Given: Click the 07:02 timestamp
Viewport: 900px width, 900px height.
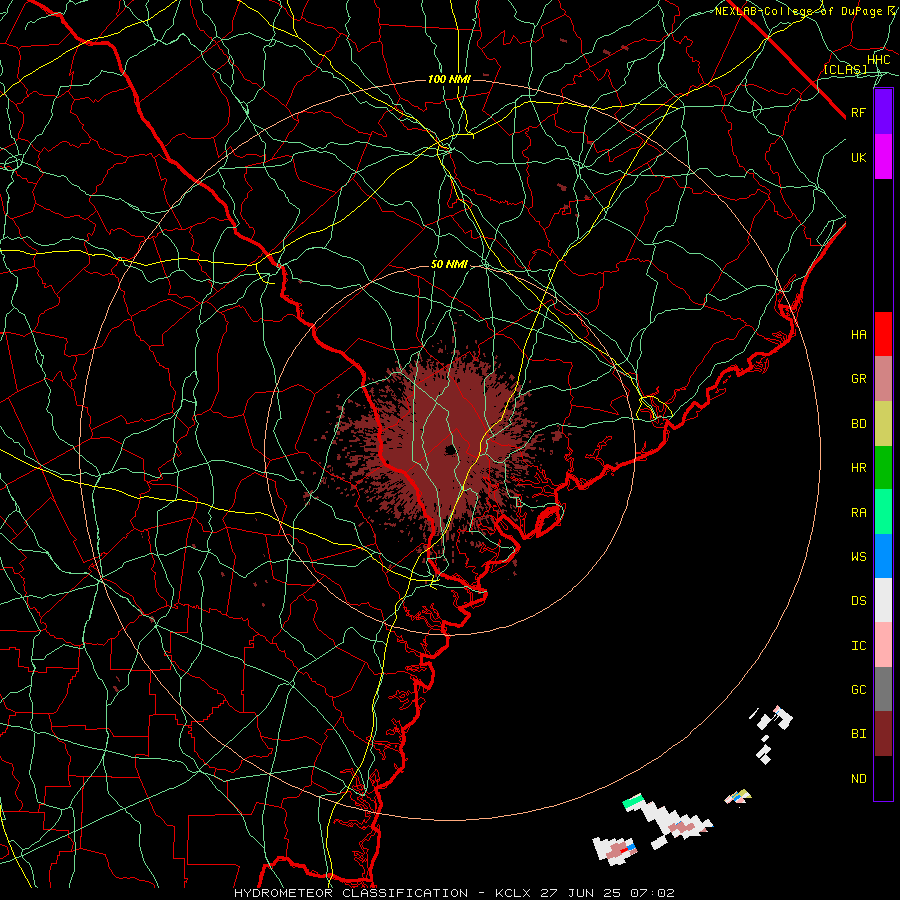Looking at the screenshot, I should [x=651, y=893].
